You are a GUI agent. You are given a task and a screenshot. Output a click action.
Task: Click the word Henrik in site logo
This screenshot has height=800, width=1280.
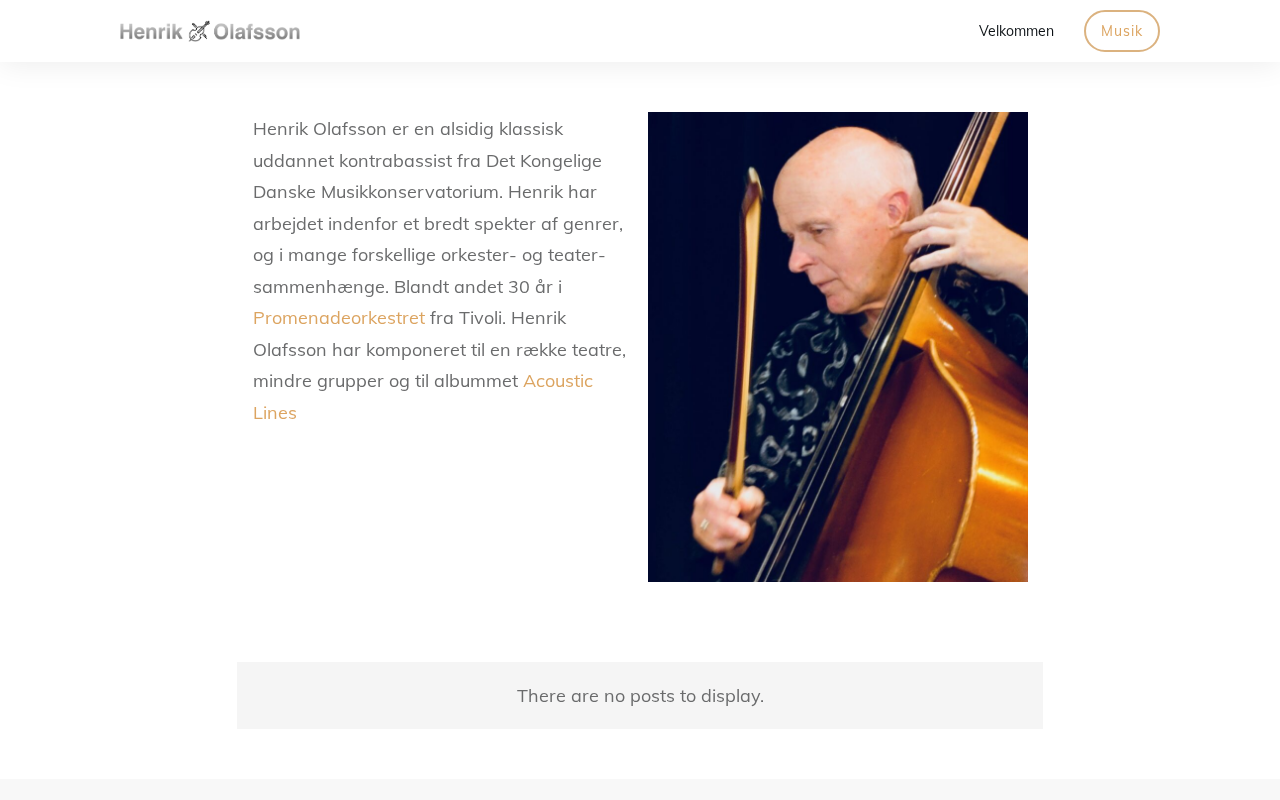pyautogui.click(x=151, y=32)
